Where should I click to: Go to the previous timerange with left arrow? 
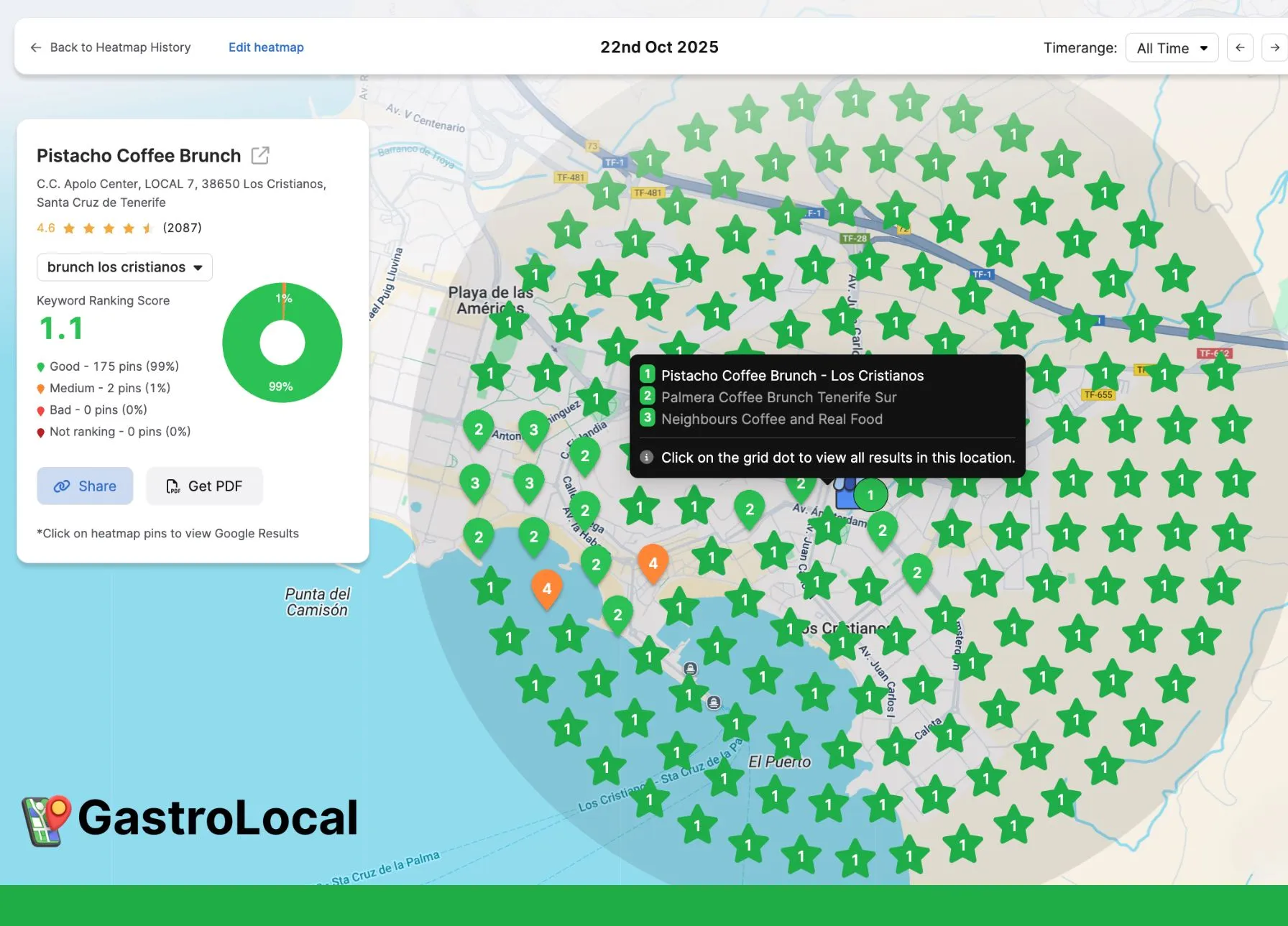(1240, 48)
